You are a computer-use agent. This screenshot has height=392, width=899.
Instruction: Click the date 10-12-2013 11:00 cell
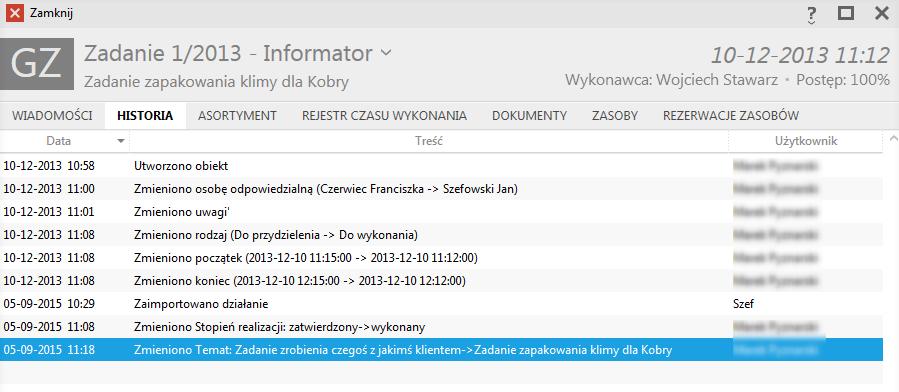coord(49,189)
